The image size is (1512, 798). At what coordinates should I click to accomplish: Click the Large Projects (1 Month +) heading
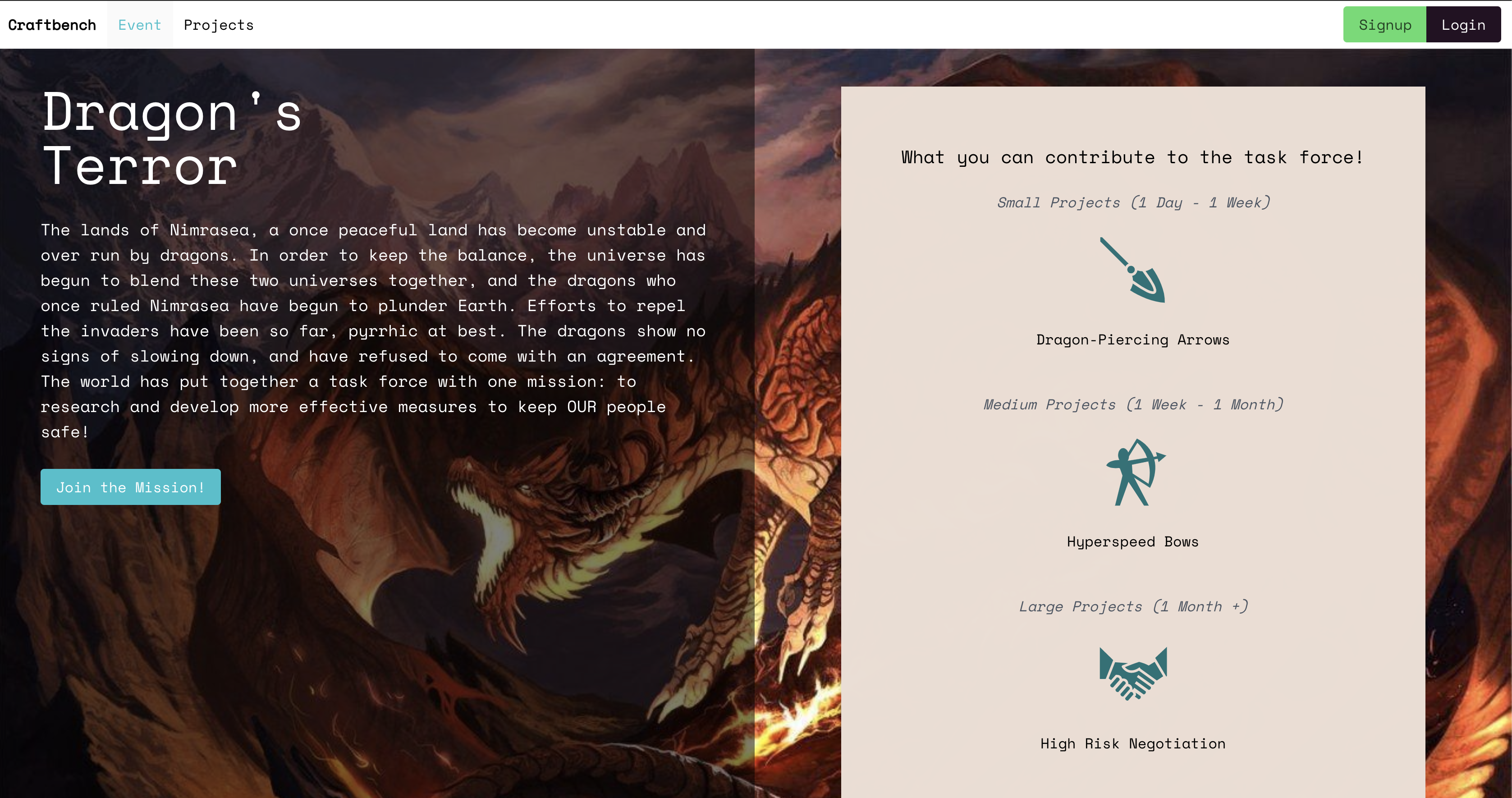(1133, 606)
